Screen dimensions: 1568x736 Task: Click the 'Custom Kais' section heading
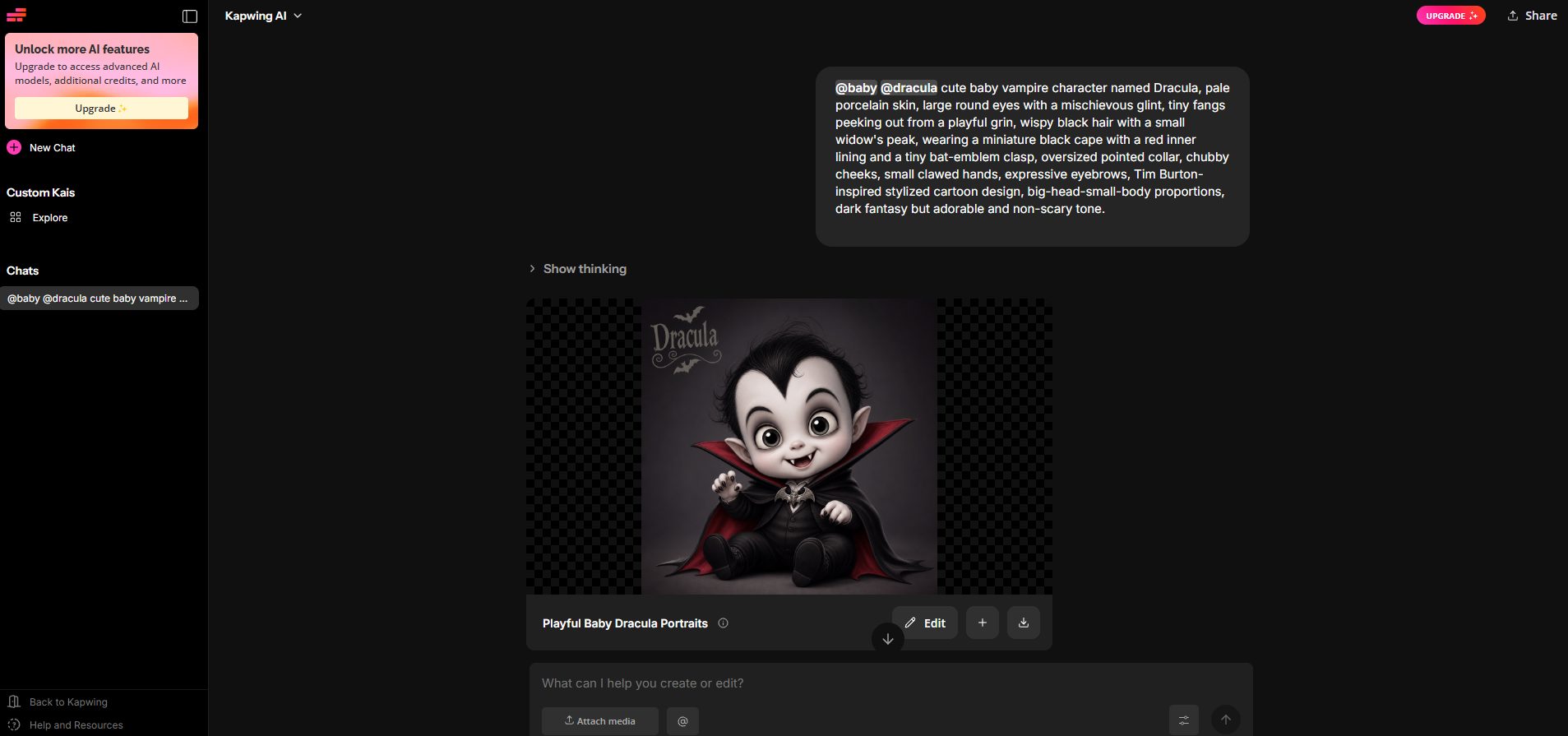click(x=41, y=192)
